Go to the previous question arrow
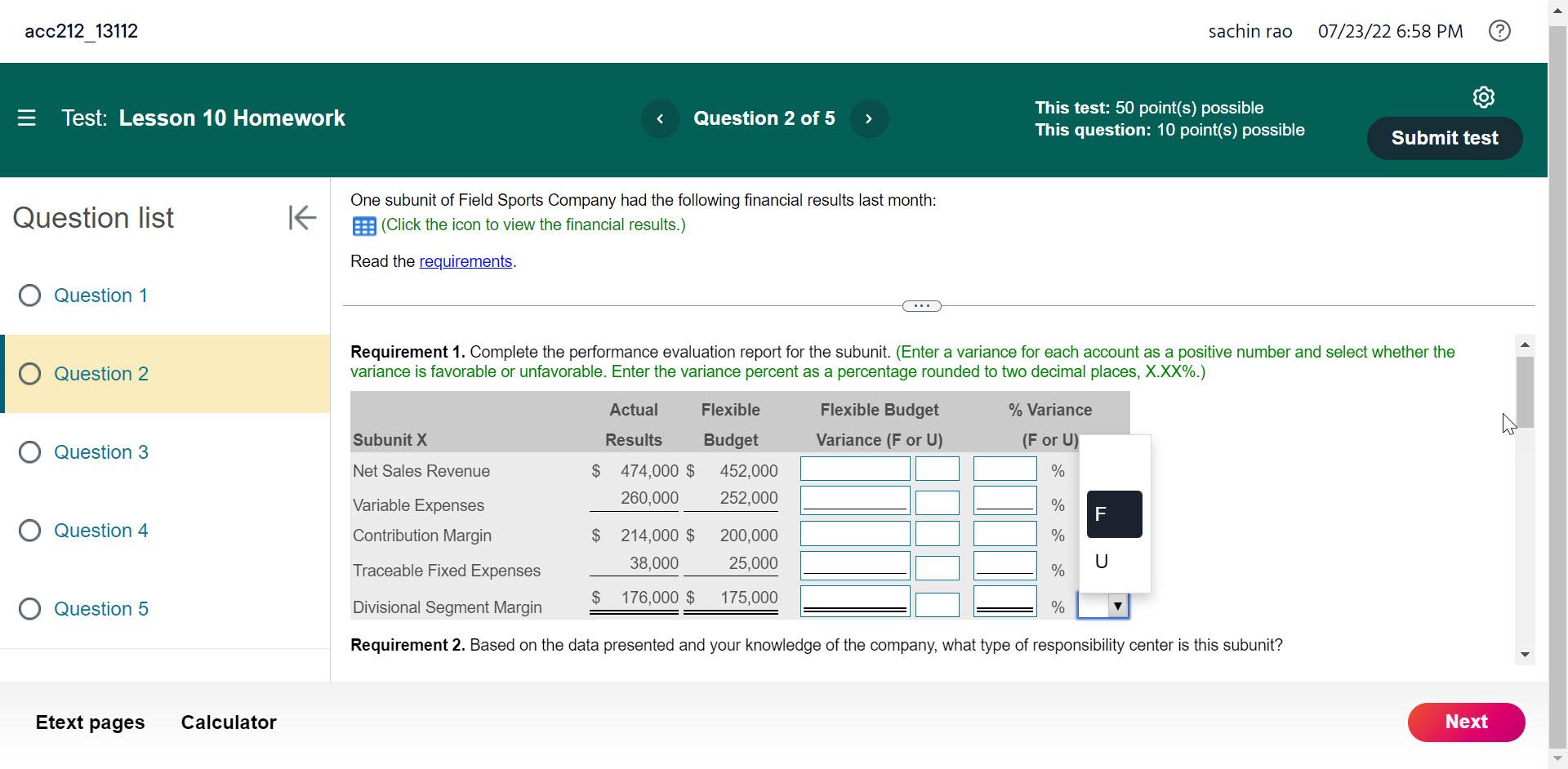This screenshot has height=769, width=1568. click(x=660, y=119)
